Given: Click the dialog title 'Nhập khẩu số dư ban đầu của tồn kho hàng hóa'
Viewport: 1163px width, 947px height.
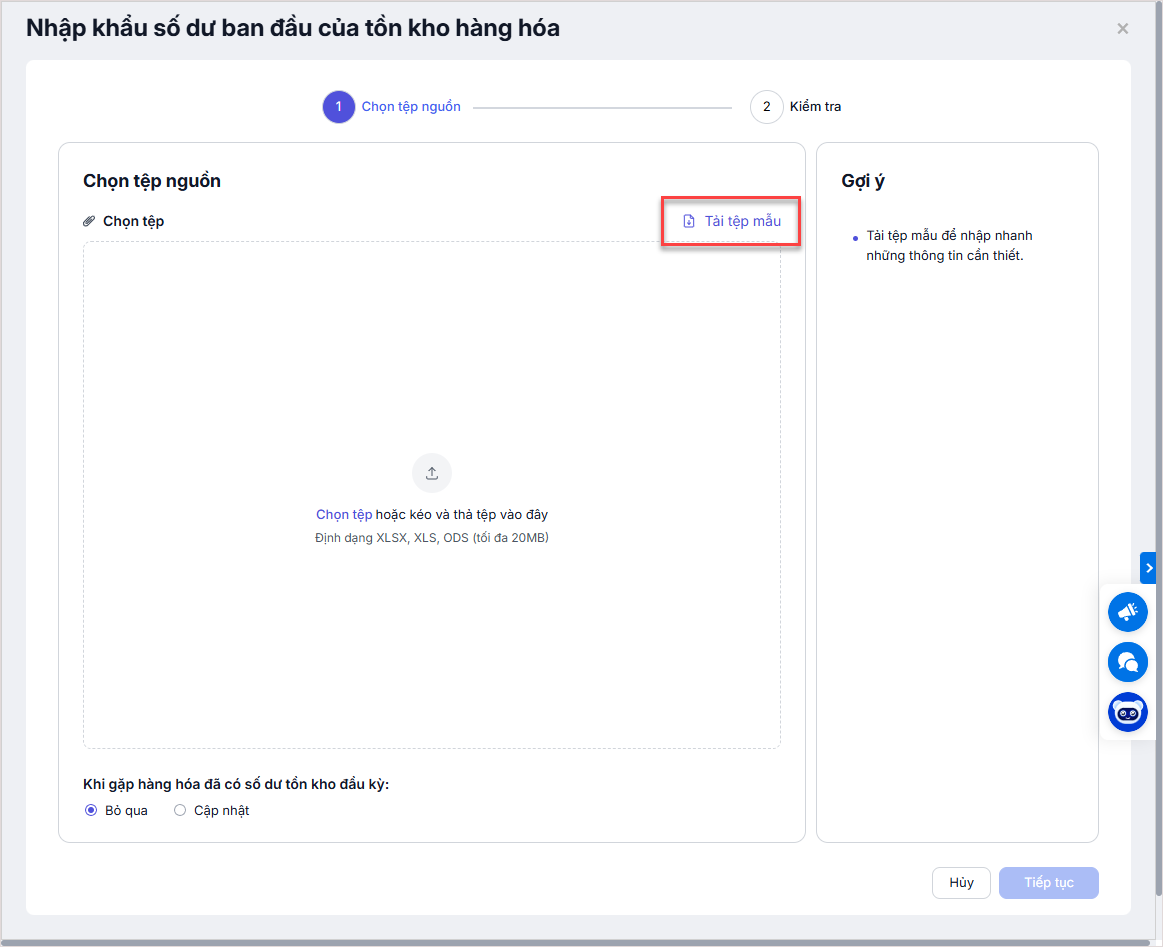Looking at the screenshot, I should pos(293,28).
